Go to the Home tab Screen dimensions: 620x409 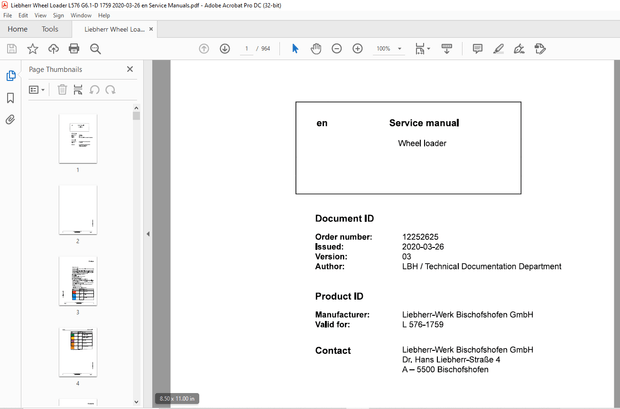coord(17,29)
